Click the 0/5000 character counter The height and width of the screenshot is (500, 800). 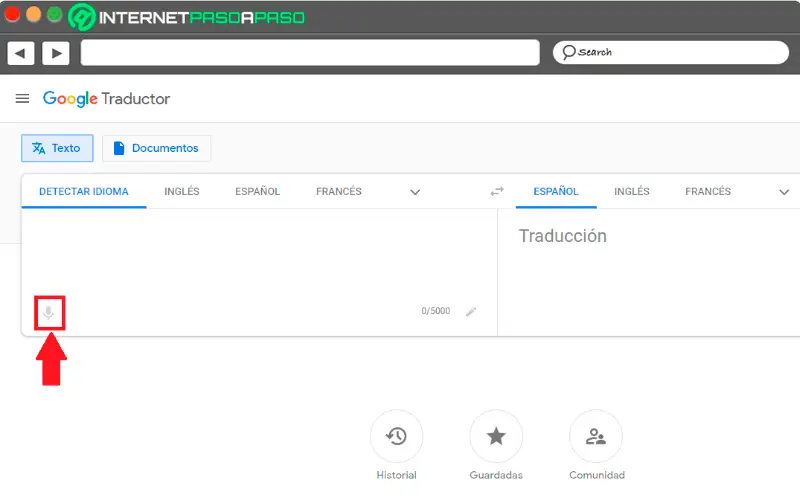click(436, 311)
